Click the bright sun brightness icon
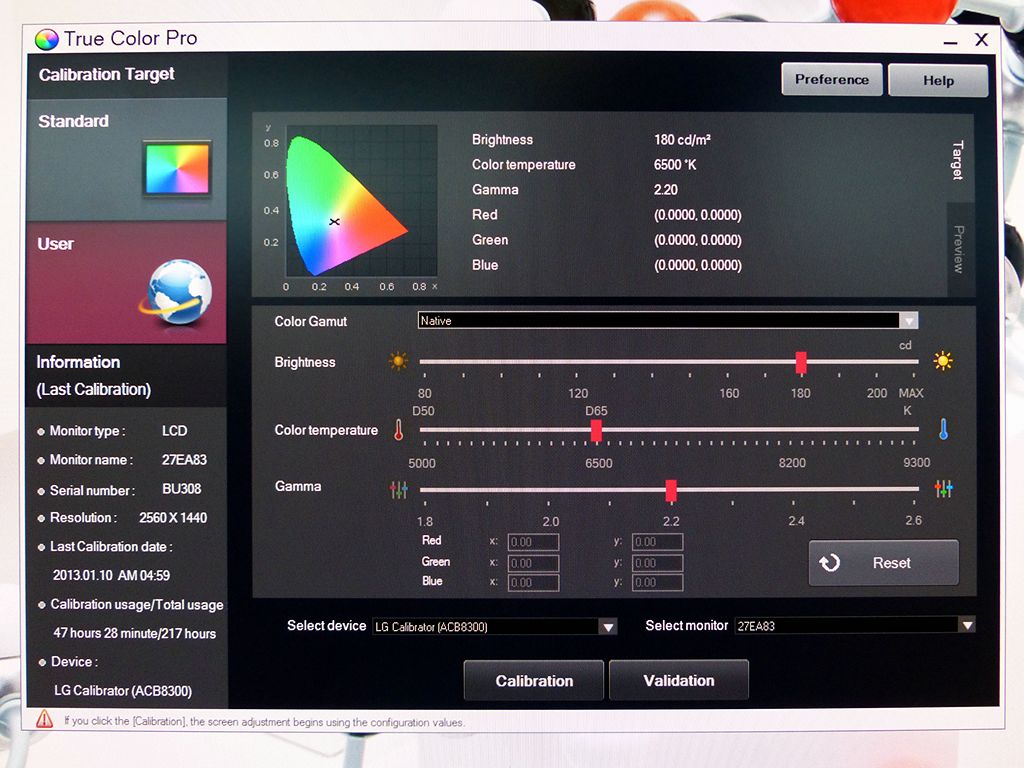This screenshot has width=1024, height=768. point(942,360)
